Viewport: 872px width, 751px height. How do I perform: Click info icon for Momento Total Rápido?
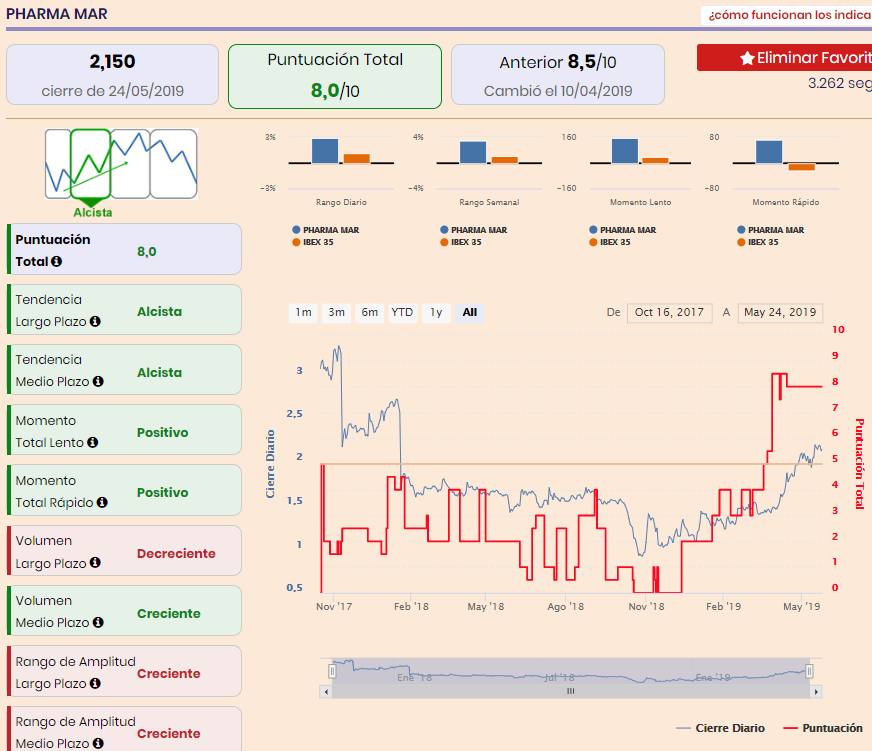[x=102, y=502]
